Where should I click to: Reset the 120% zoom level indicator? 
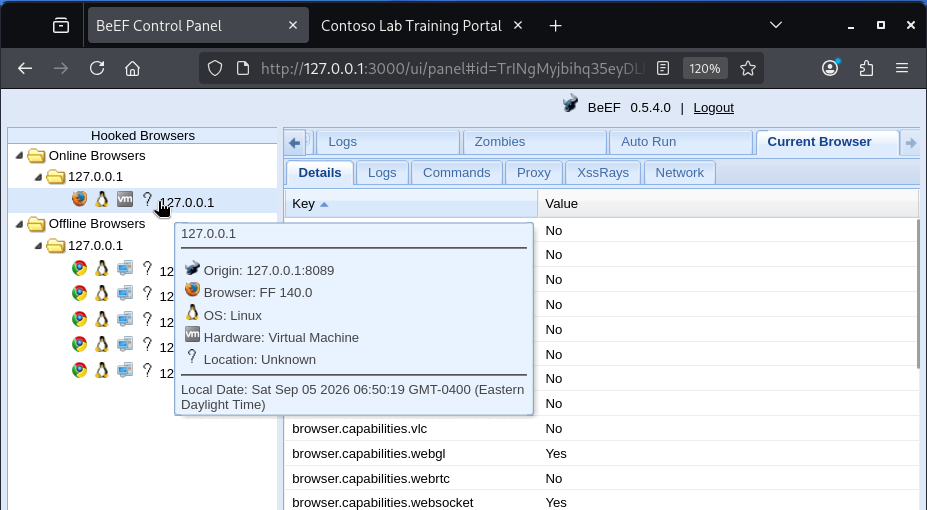tap(705, 69)
